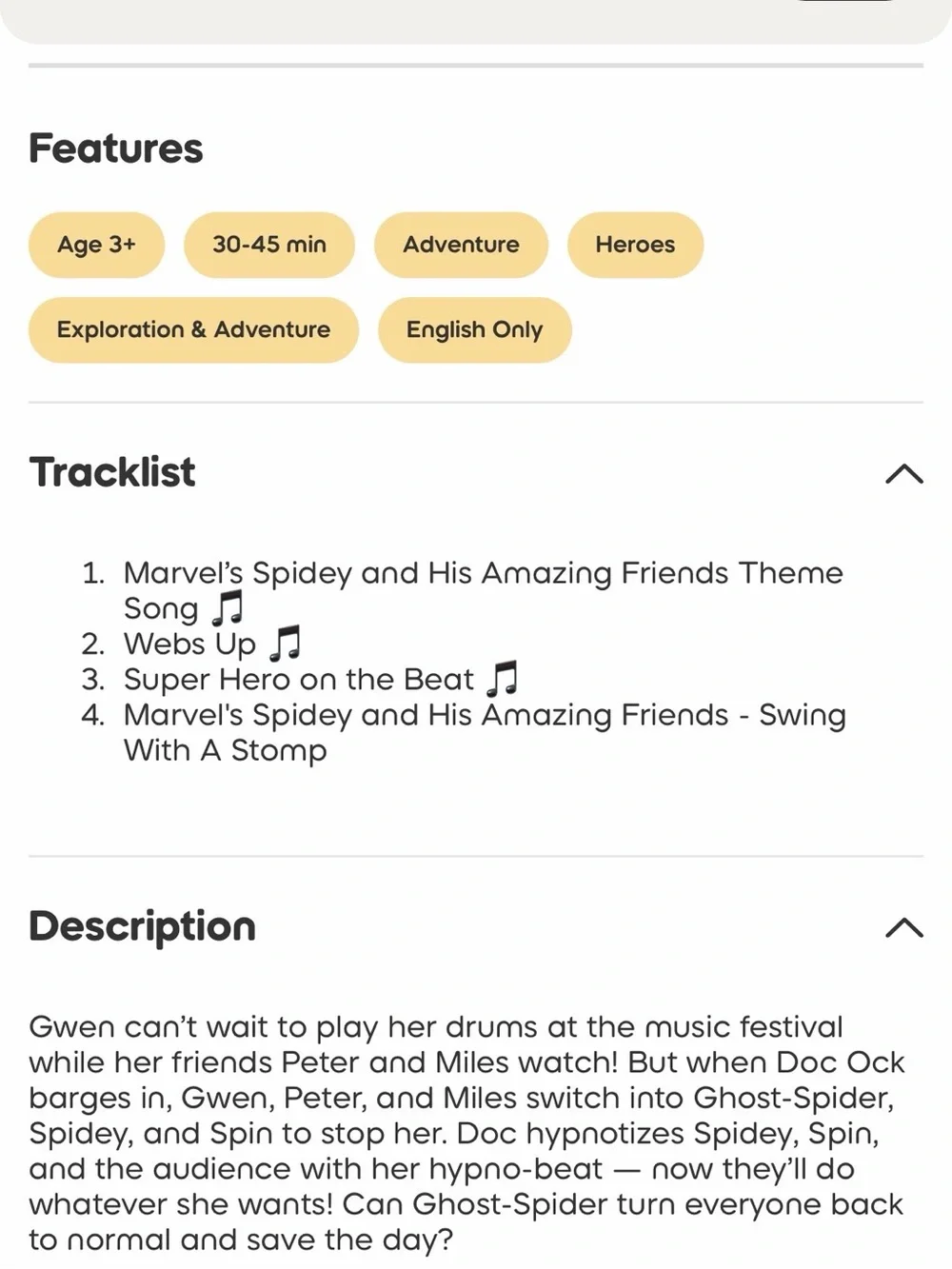Tap the Heroes feature tag
Viewport: 952px width, 1269px height.
(x=635, y=245)
